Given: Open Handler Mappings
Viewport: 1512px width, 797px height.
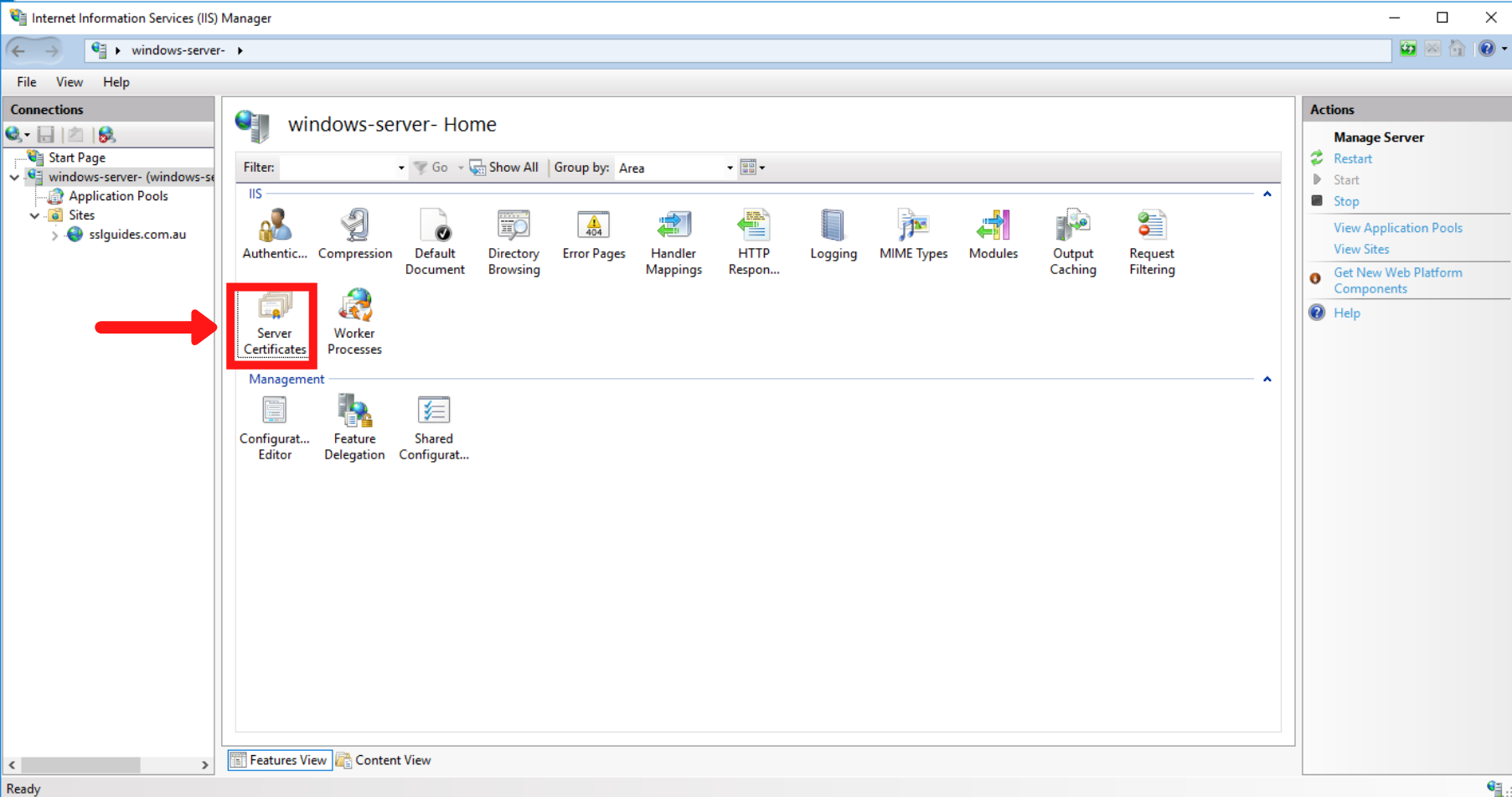Looking at the screenshot, I should [673, 239].
